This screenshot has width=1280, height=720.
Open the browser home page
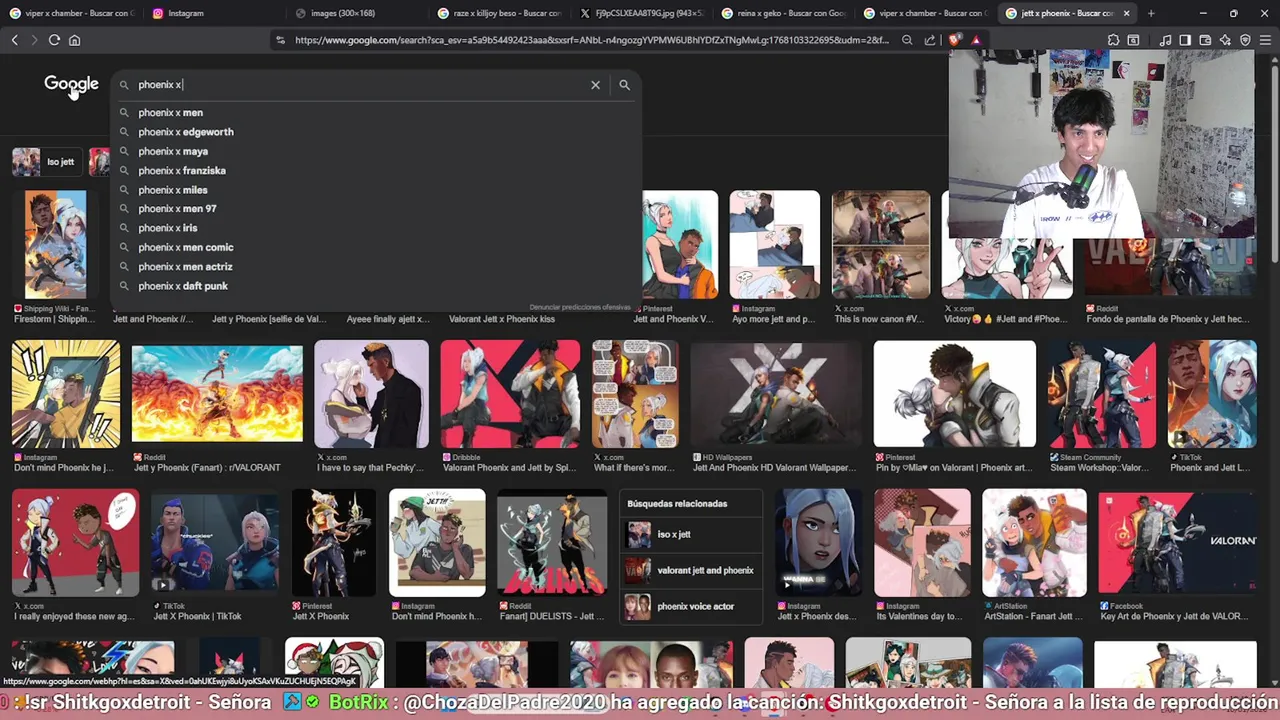74,40
